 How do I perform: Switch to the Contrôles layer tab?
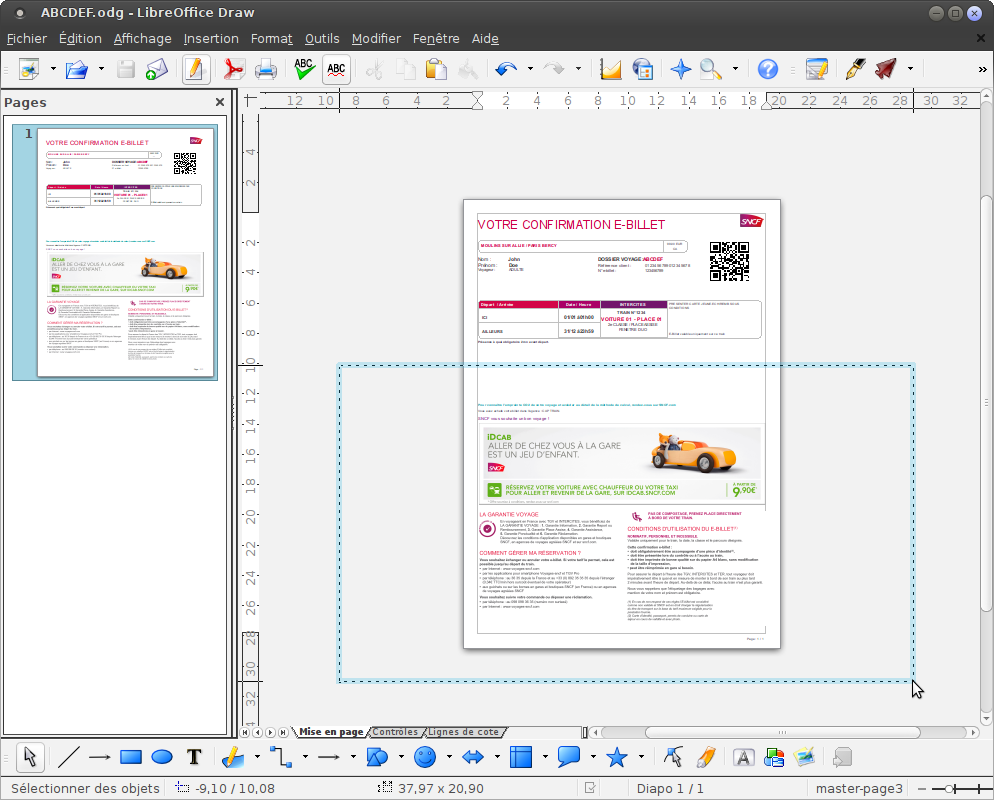[395, 732]
